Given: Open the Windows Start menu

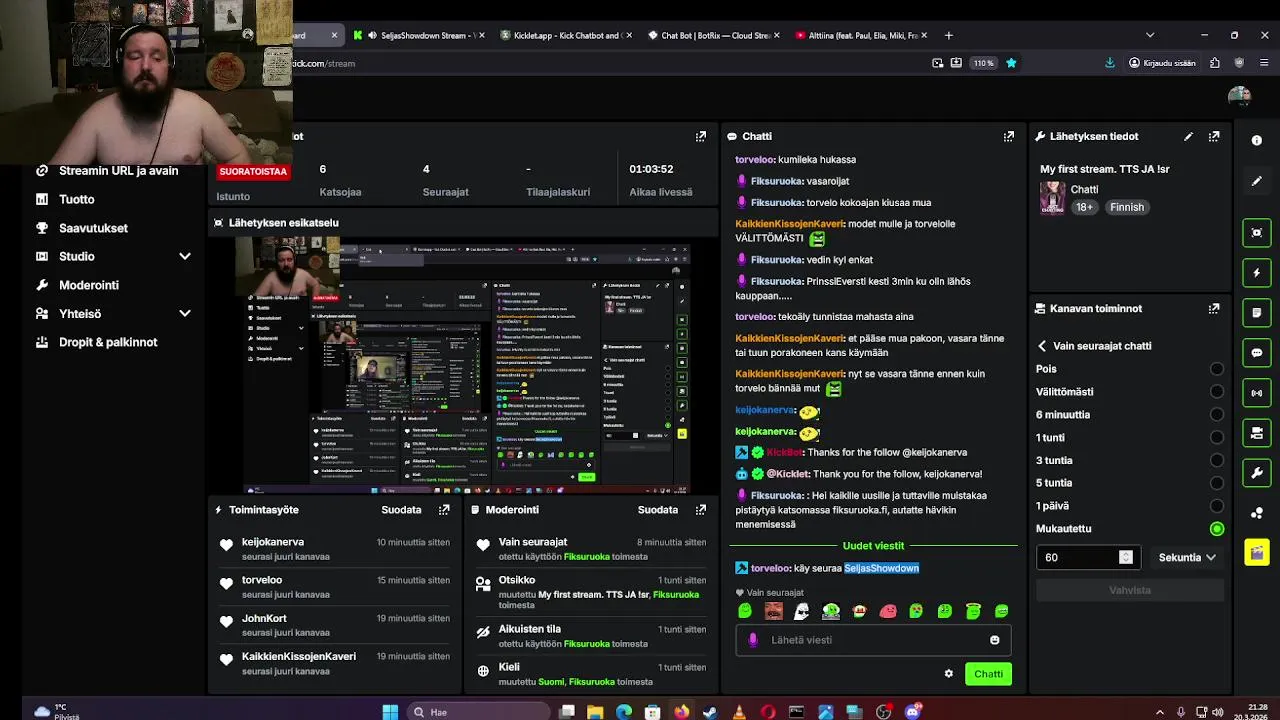Looking at the screenshot, I should [x=390, y=712].
